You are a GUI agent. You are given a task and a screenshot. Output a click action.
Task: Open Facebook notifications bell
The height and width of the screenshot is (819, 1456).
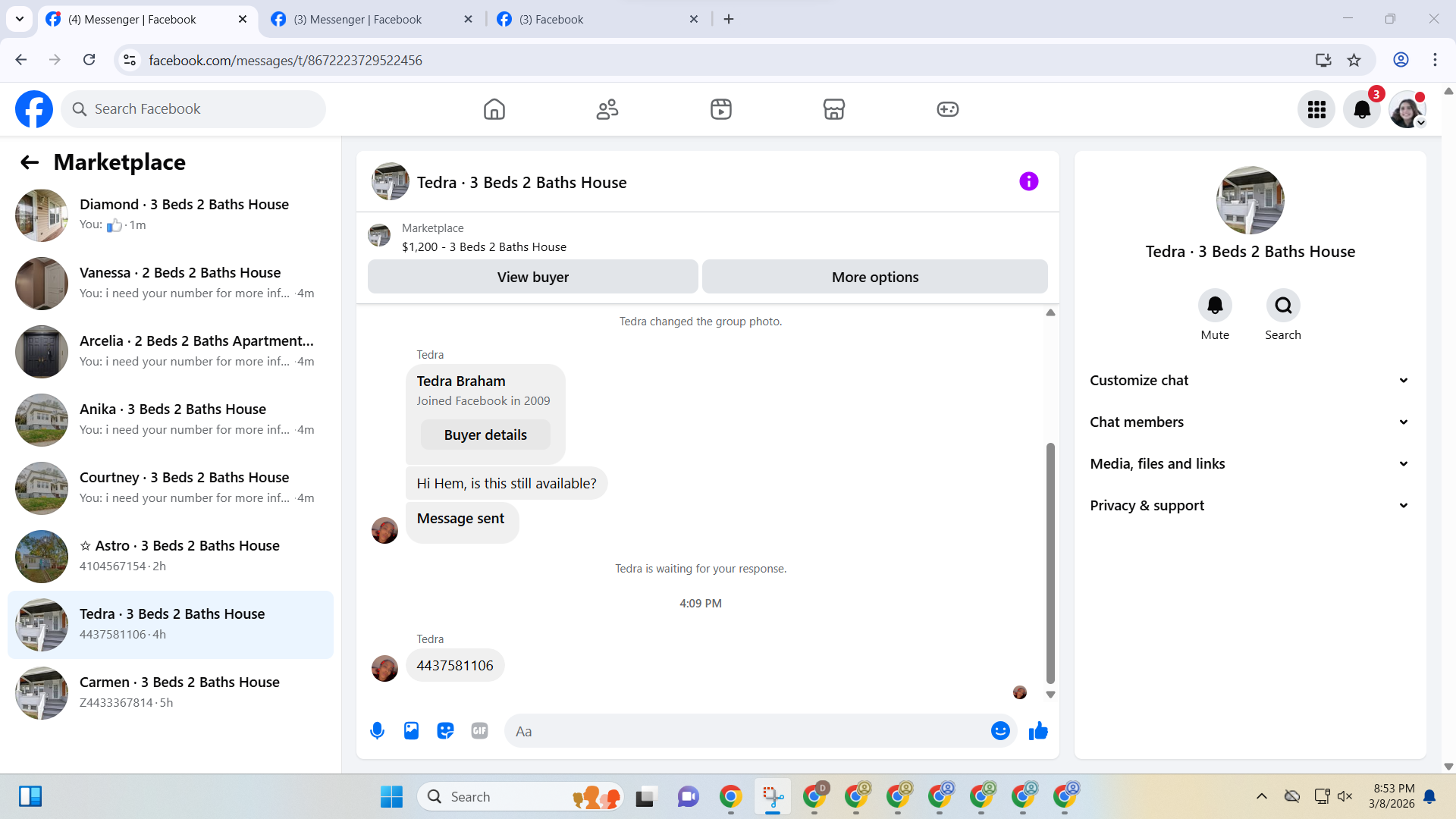coord(1362,109)
